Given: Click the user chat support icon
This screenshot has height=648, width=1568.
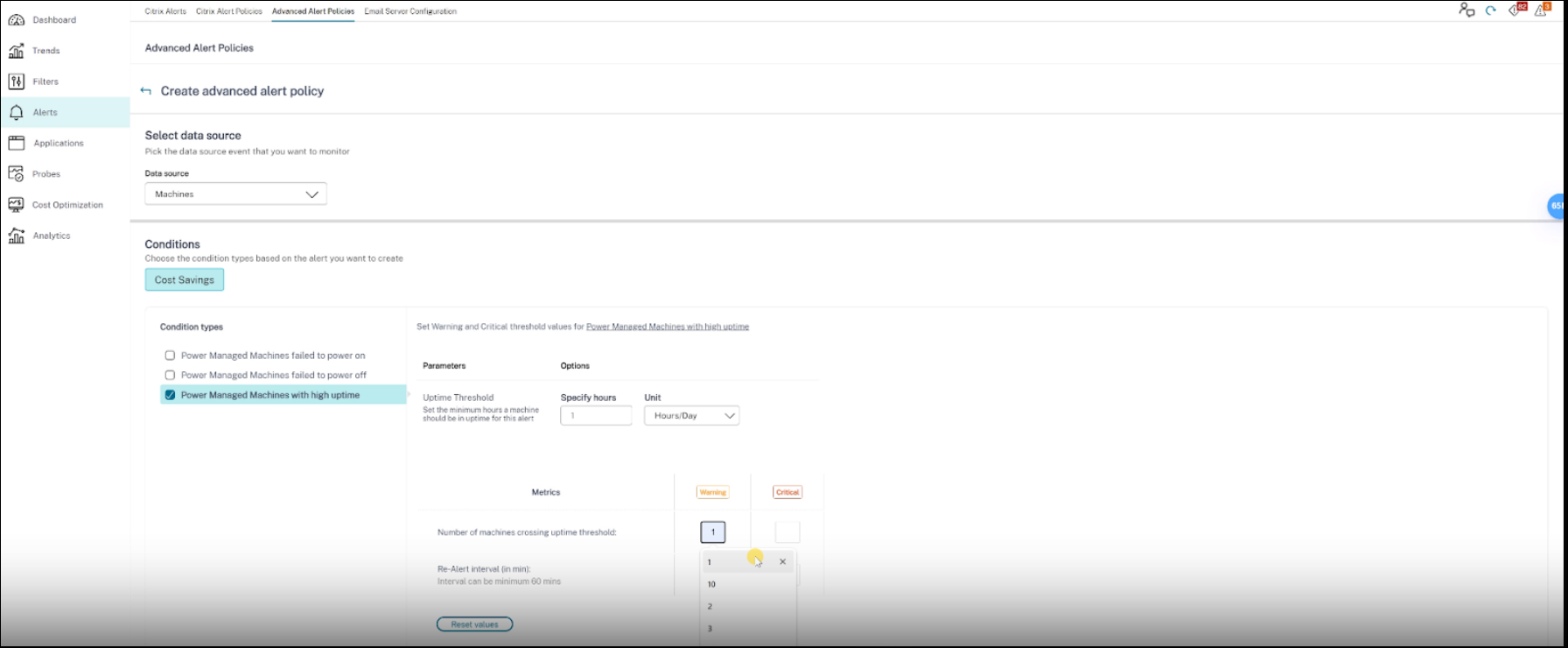Looking at the screenshot, I should point(1466,10).
